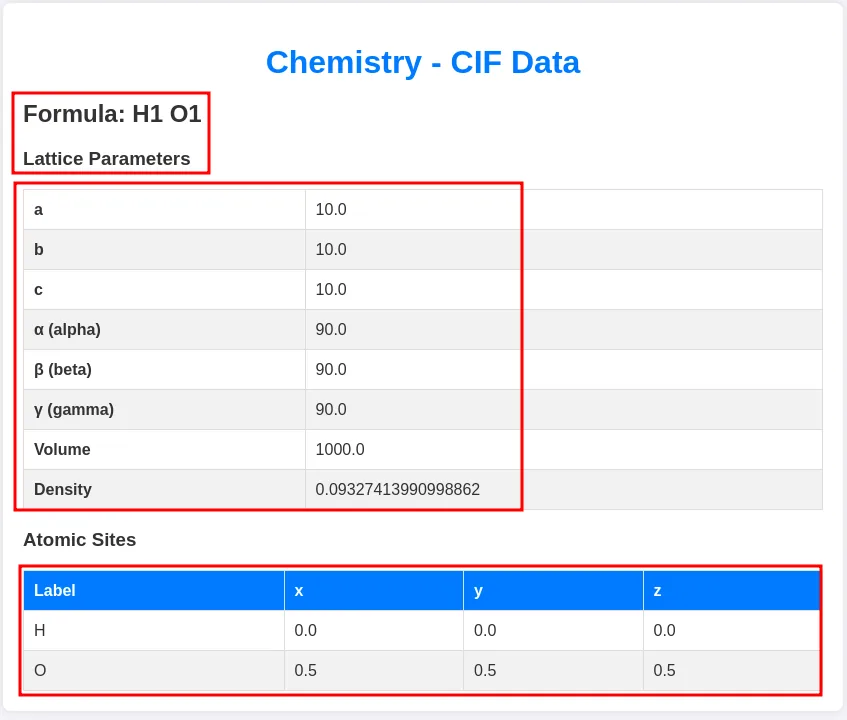Screen dimensions: 847x720
Task: Click the 'z' column header
Action: click(x=732, y=590)
